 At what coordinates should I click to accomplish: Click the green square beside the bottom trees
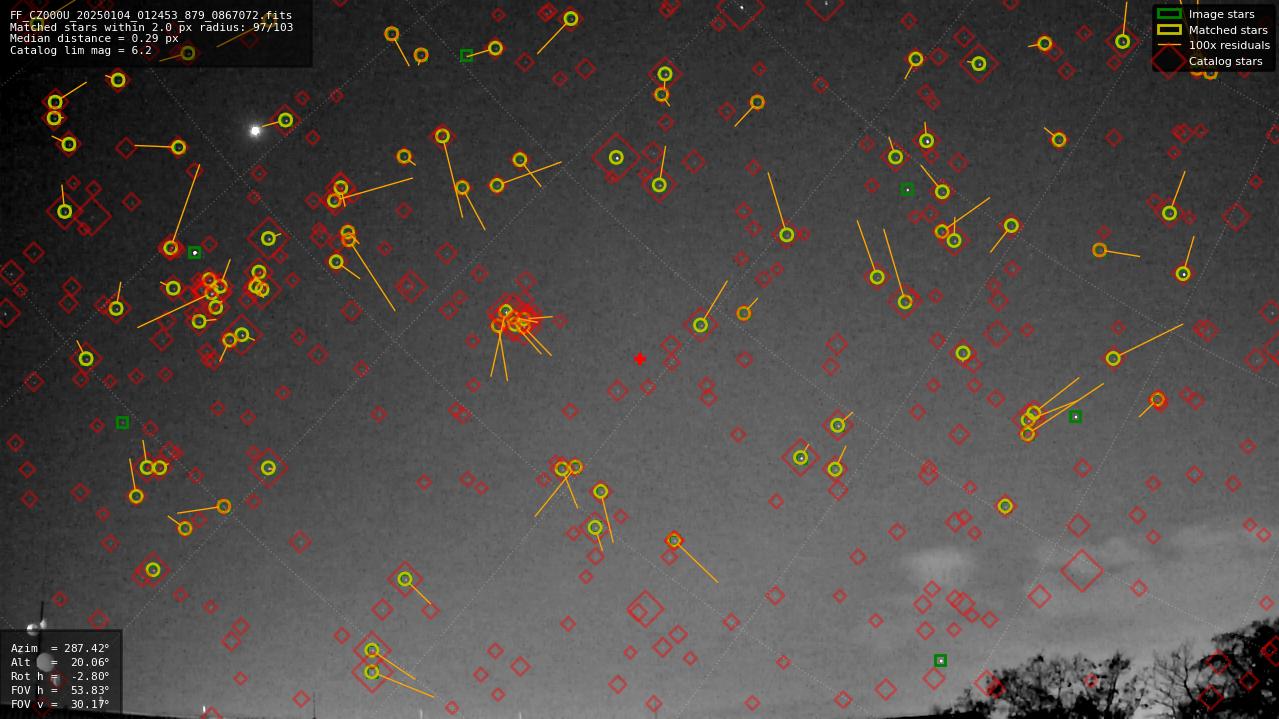tap(940, 661)
